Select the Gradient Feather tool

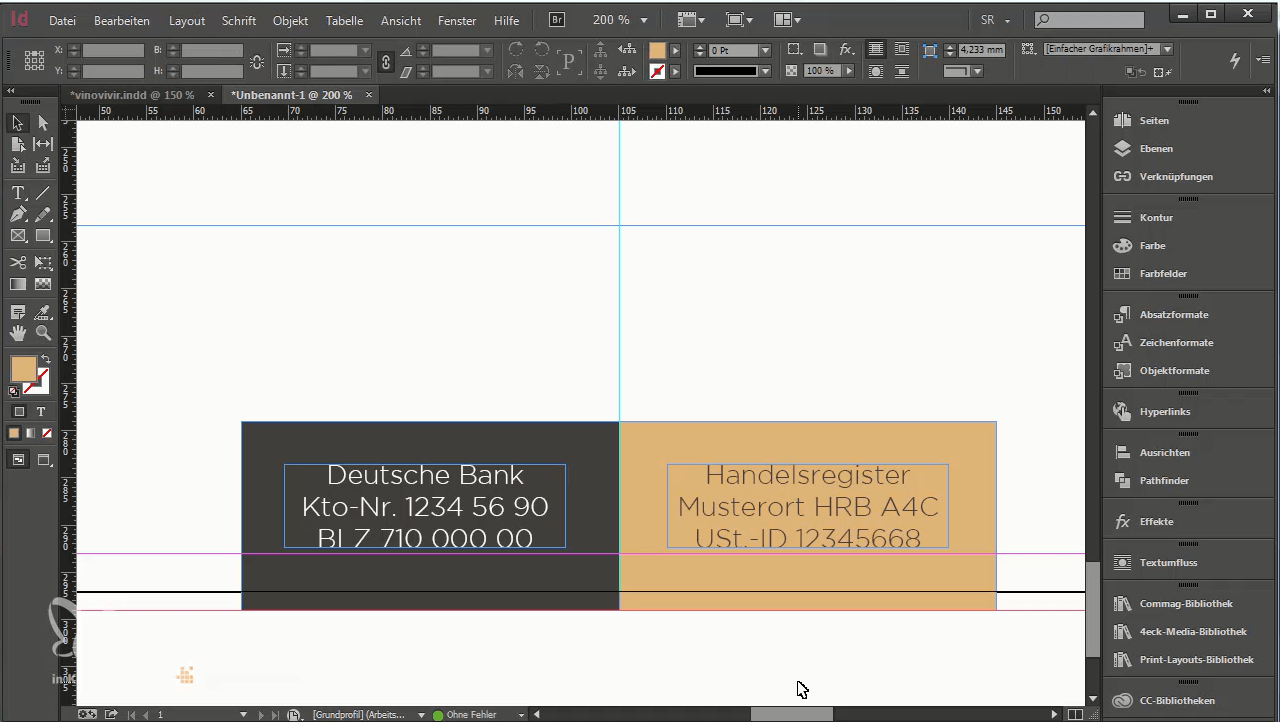[43, 285]
